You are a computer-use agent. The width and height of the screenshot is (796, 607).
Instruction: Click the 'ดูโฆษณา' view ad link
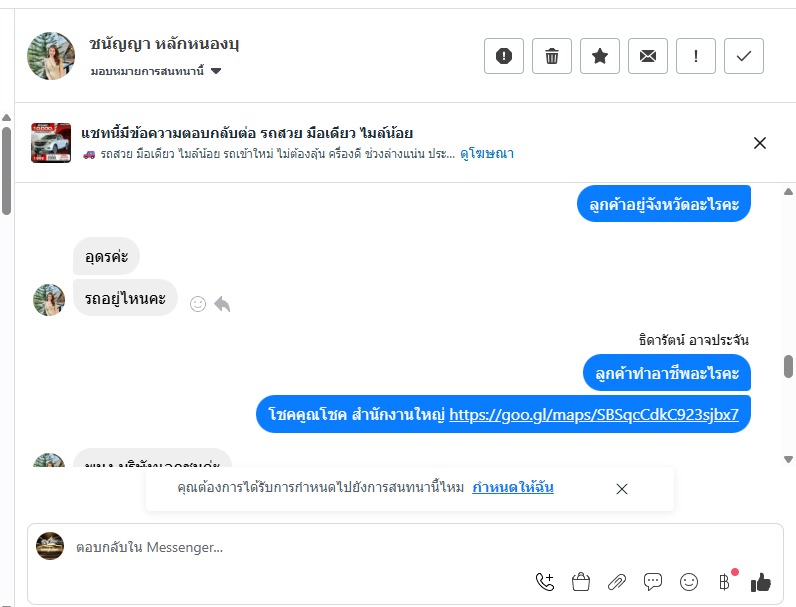click(x=487, y=154)
